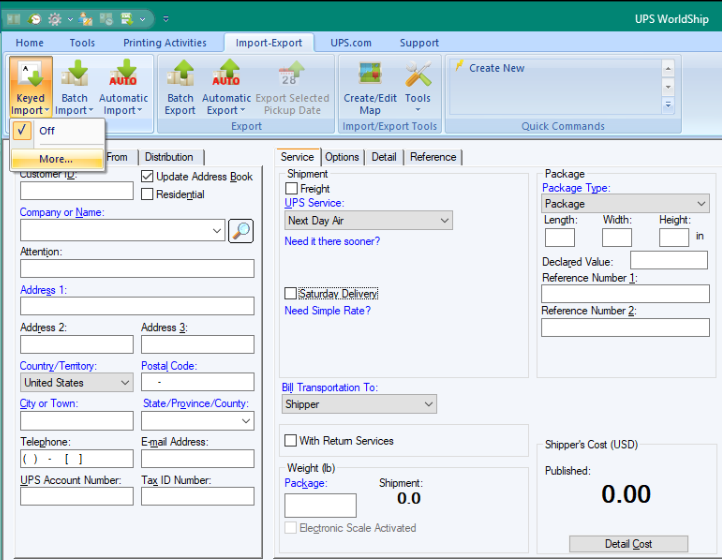Image resolution: width=722 pixels, height=560 pixels.
Task: Open the Country/Territory dropdown
Action: click(76, 382)
